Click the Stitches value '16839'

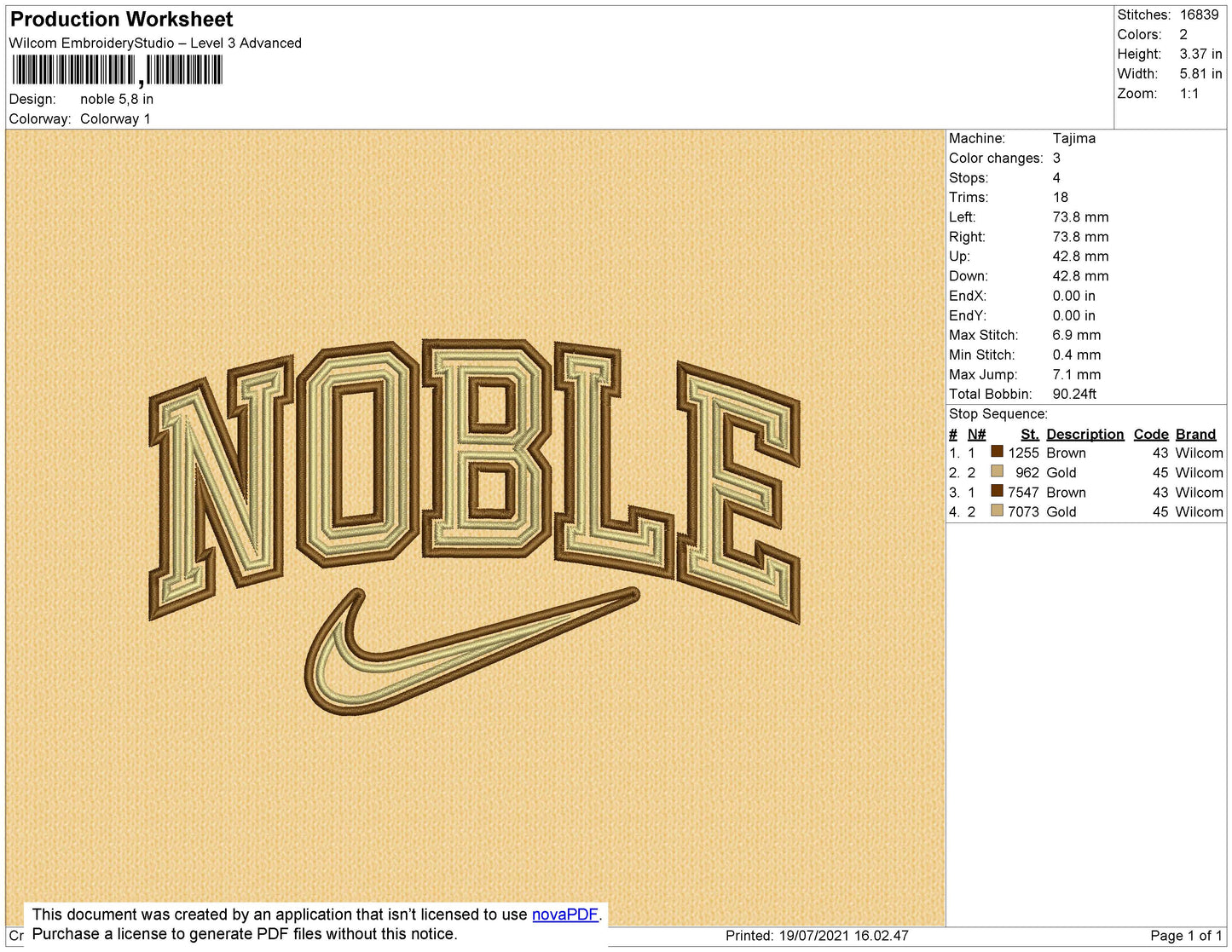click(1199, 14)
